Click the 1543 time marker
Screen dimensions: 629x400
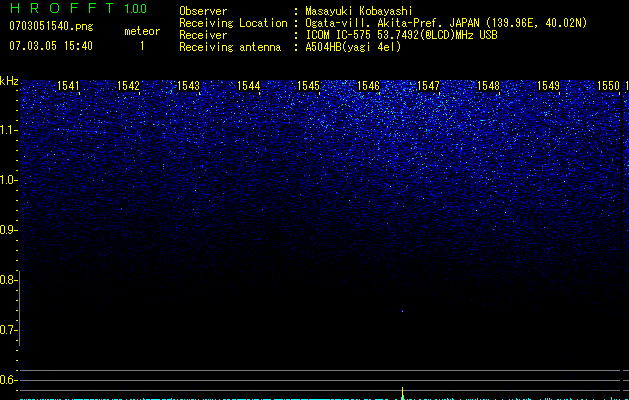tap(189, 86)
